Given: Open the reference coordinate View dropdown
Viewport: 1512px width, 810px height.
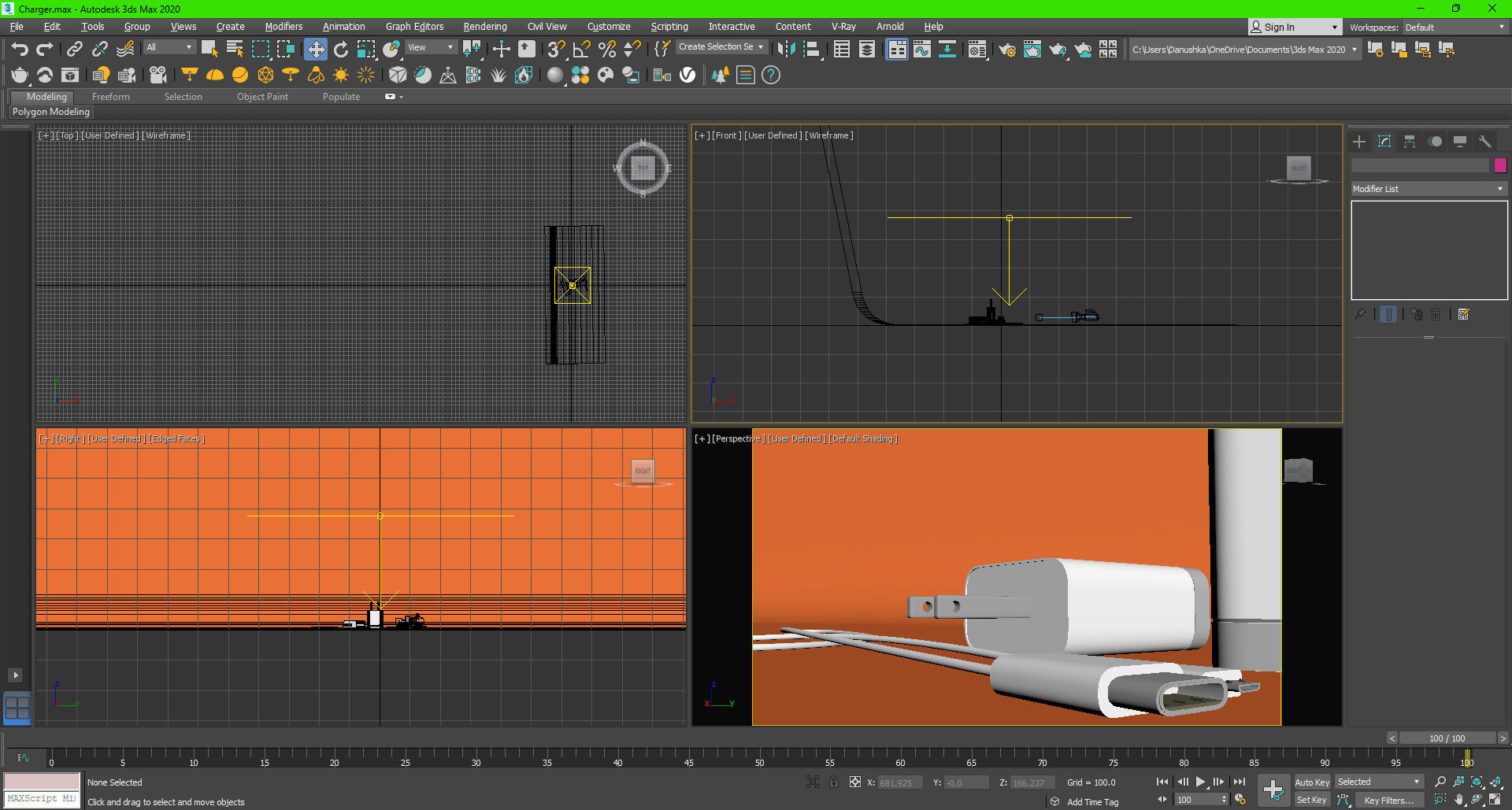Looking at the screenshot, I should pos(430,47).
